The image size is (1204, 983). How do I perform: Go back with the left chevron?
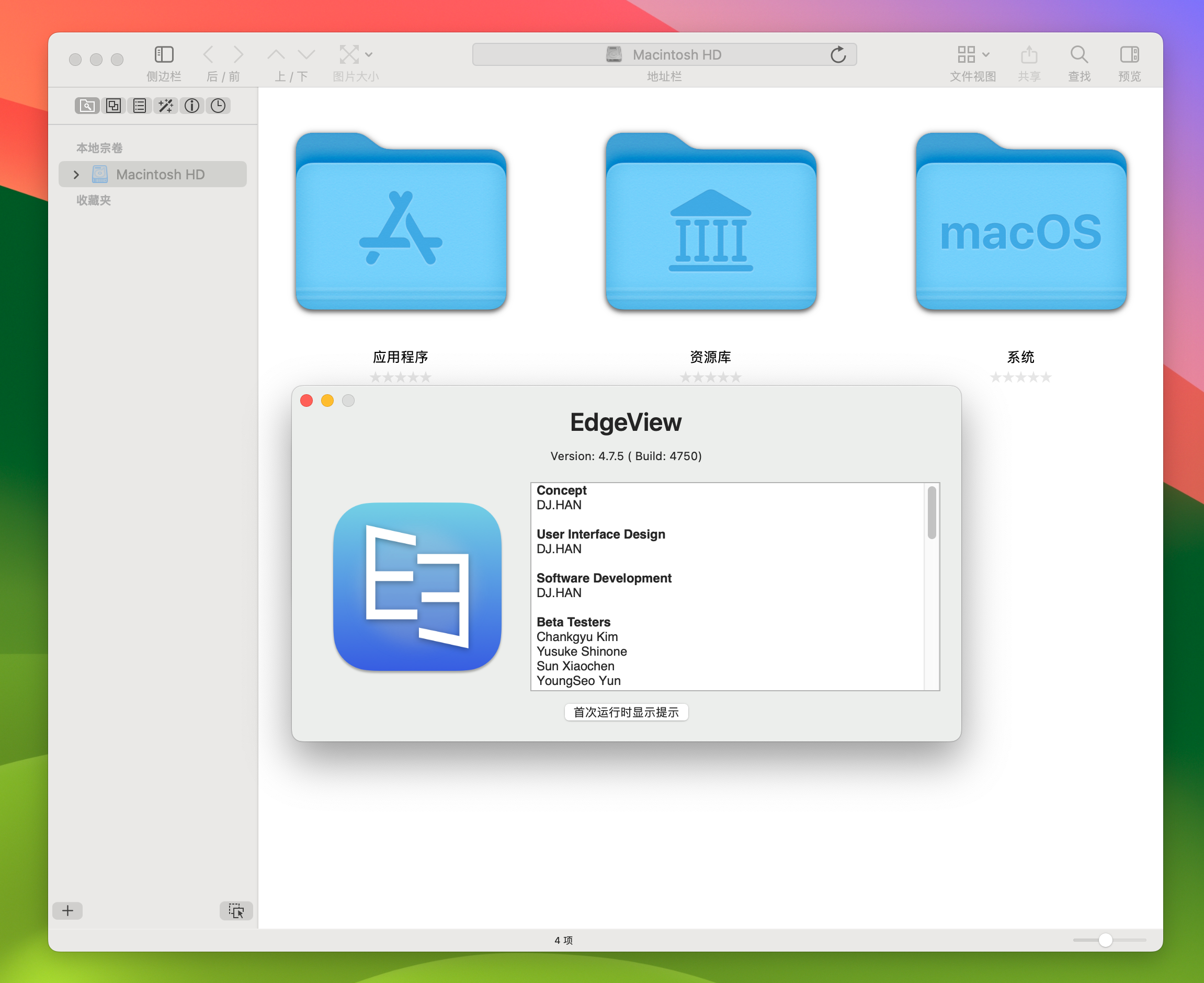point(208,54)
